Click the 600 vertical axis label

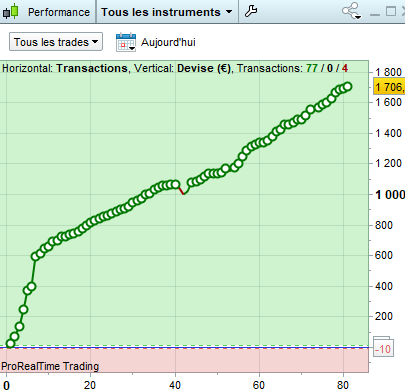click(384, 255)
